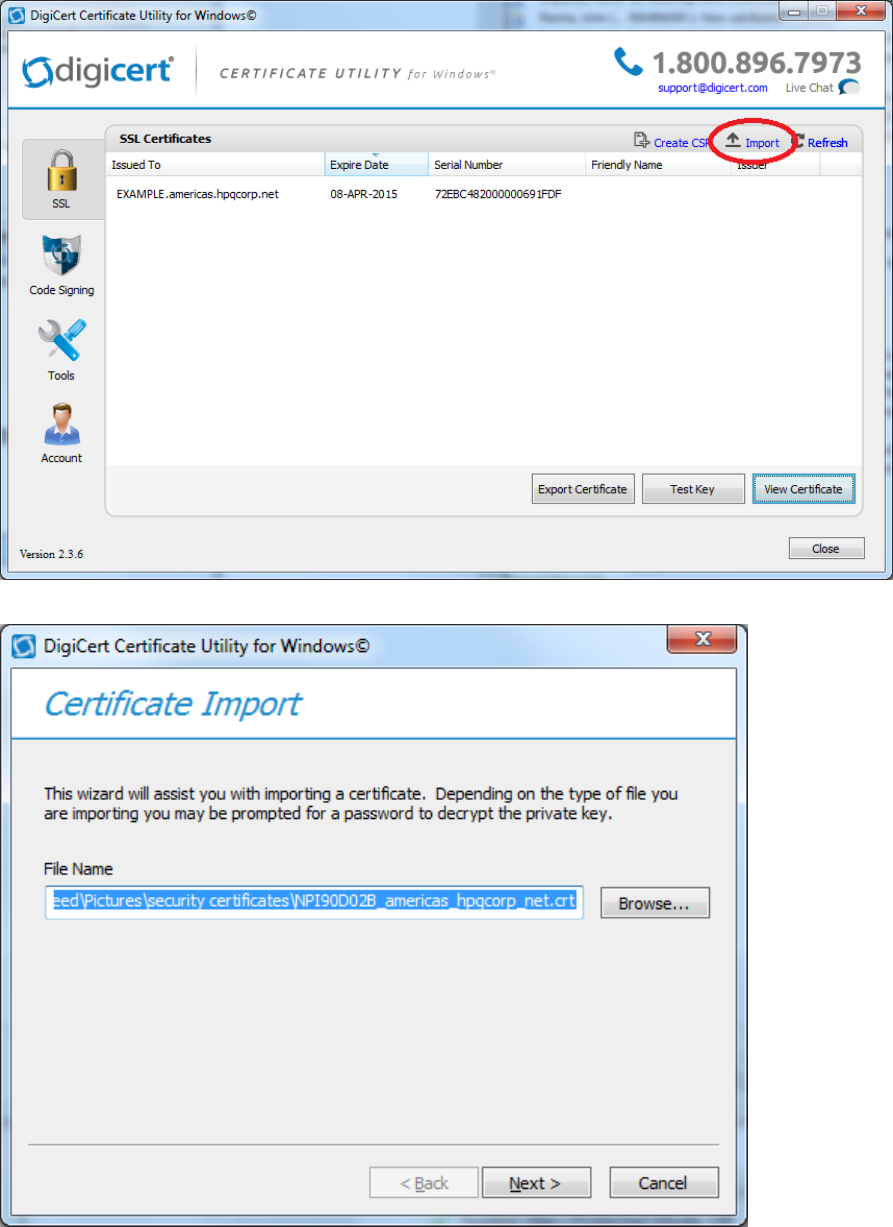Refresh the SSL Certificates list

click(821, 142)
